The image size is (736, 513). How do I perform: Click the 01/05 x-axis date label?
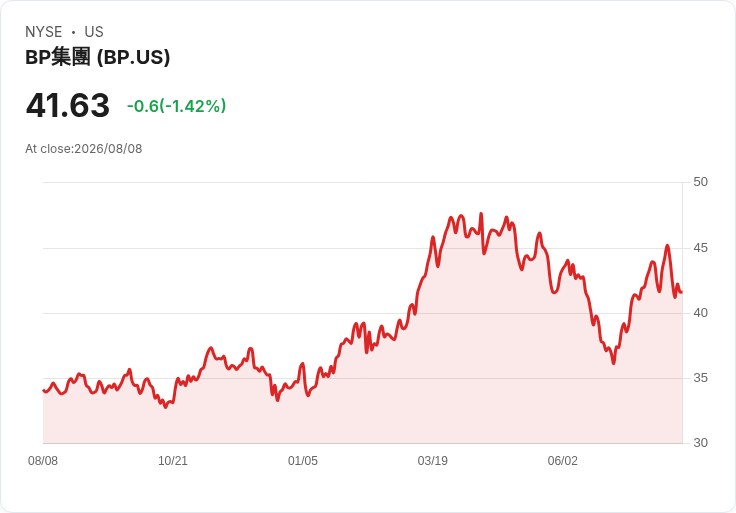303,461
